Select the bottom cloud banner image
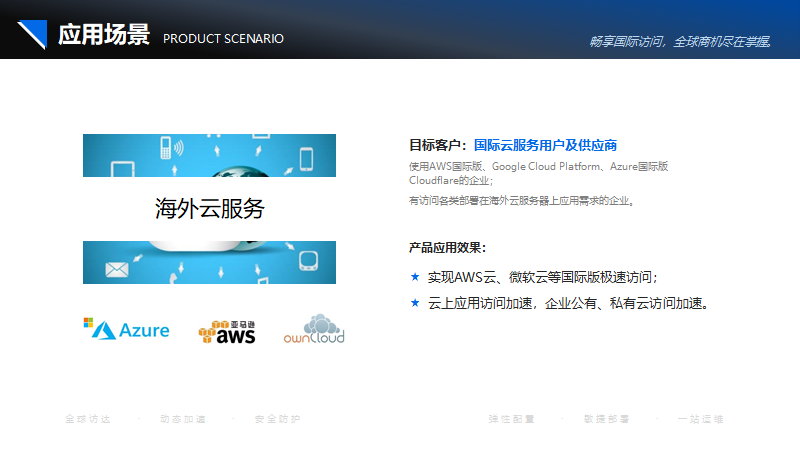The width and height of the screenshot is (800, 450). (x=209, y=262)
